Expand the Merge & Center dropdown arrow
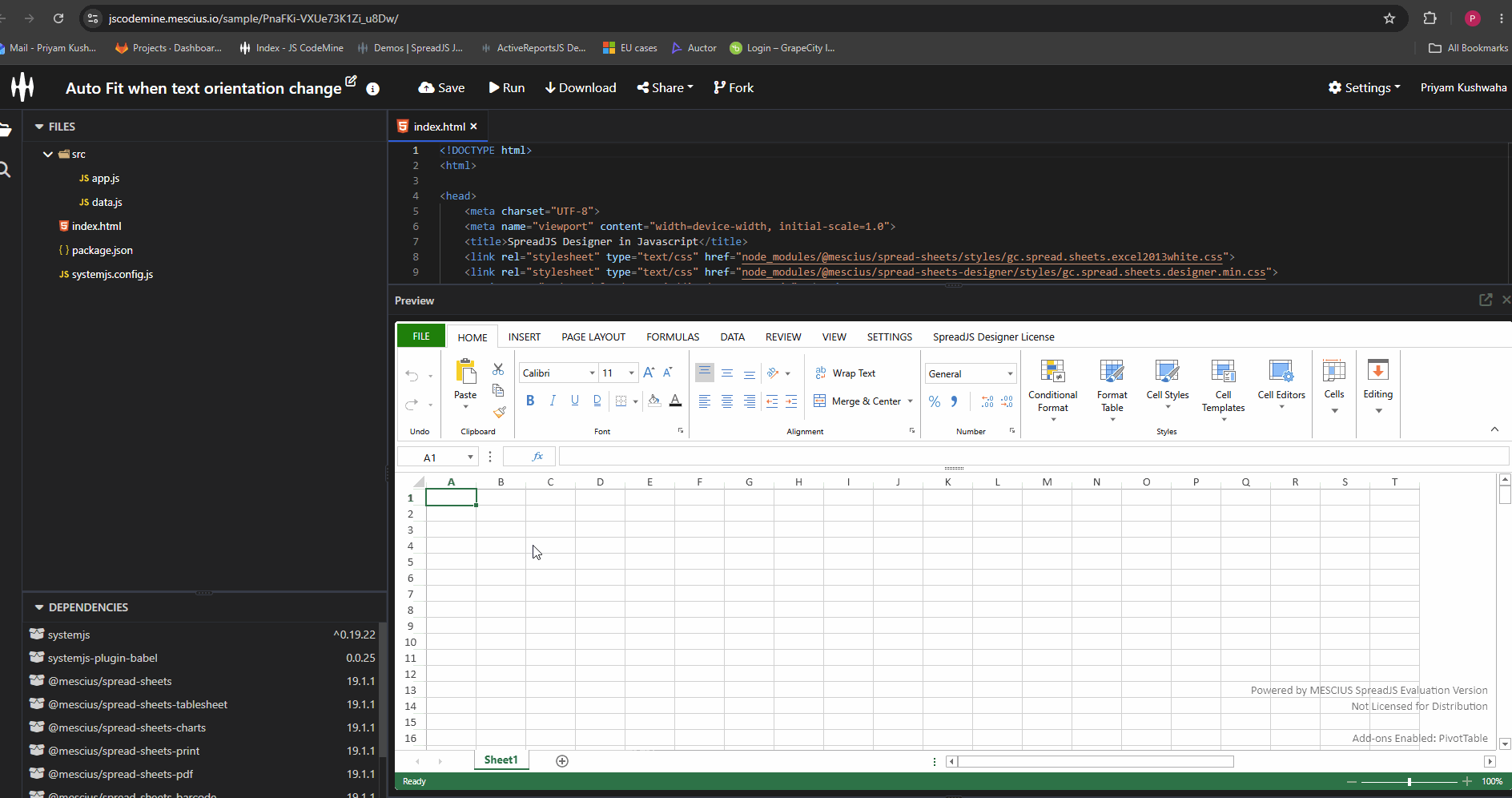 click(911, 401)
